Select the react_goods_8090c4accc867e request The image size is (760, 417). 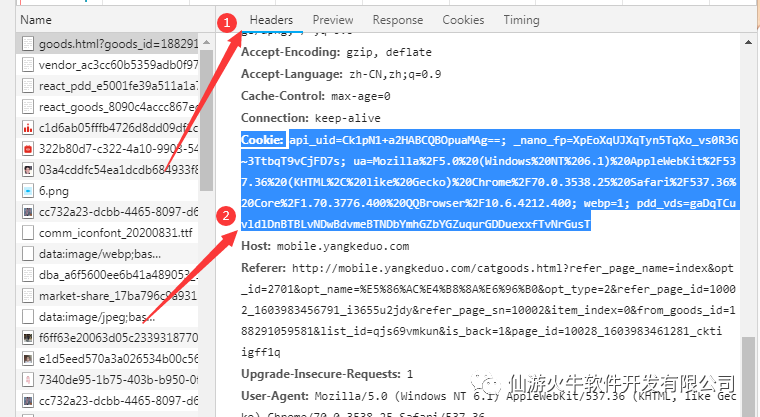[109, 107]
